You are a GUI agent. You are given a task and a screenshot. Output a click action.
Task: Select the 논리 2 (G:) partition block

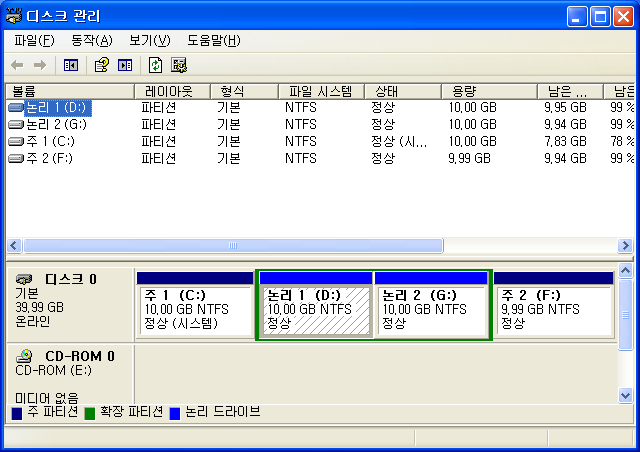431,305
